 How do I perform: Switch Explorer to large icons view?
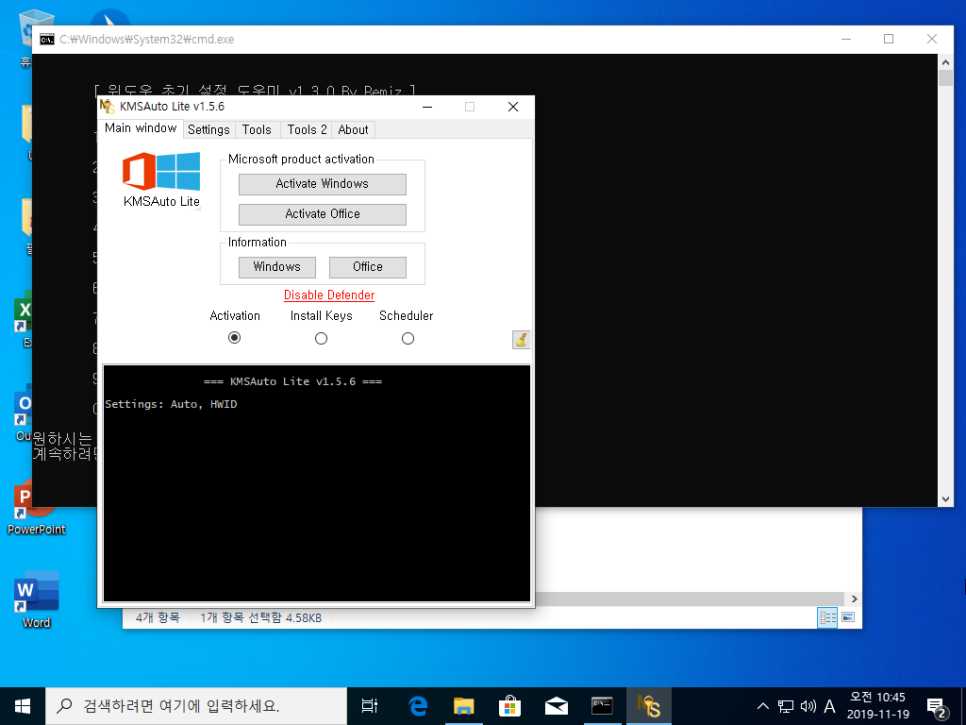[848, 617]
